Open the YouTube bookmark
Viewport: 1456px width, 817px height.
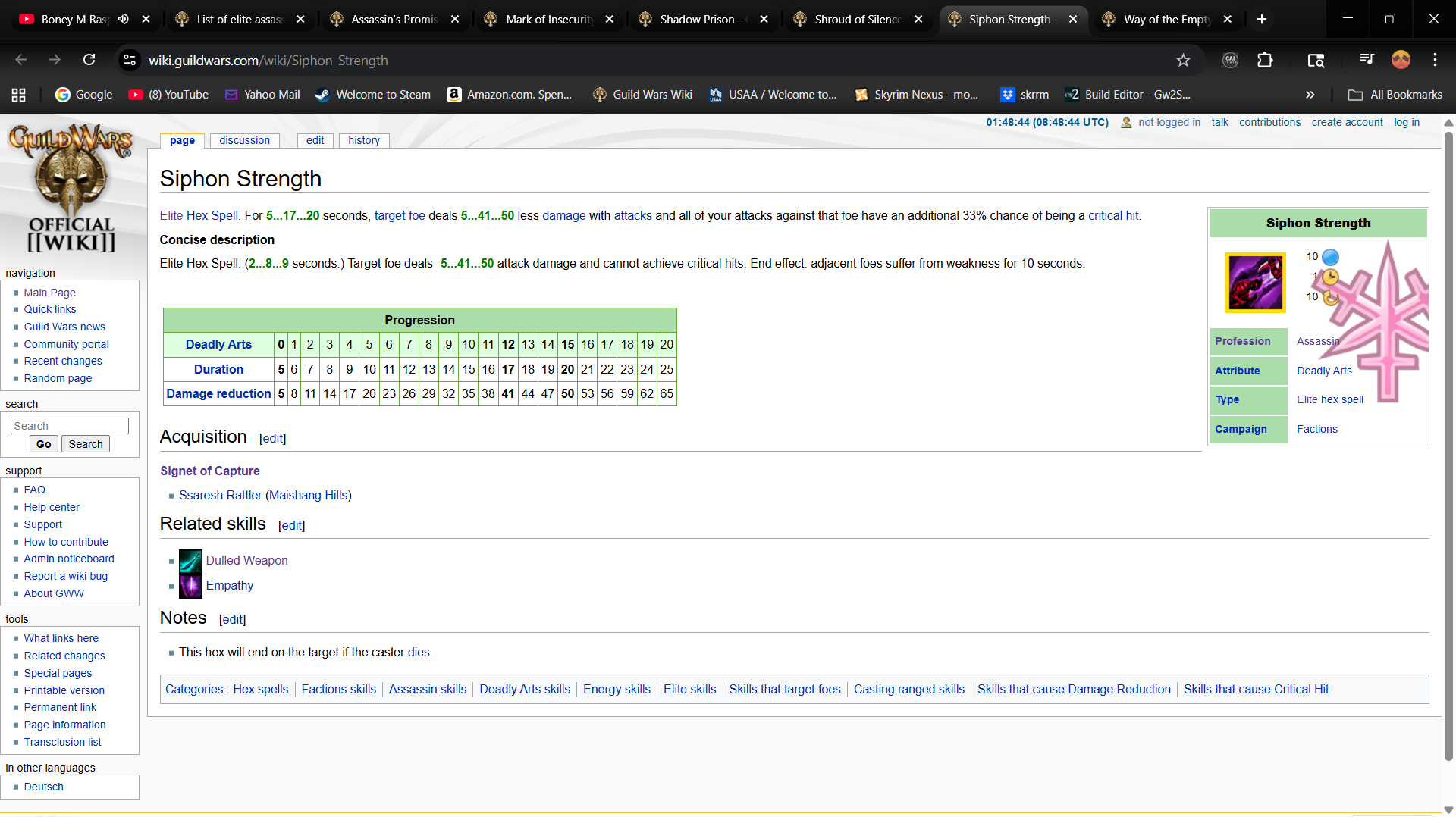[168, 95]
